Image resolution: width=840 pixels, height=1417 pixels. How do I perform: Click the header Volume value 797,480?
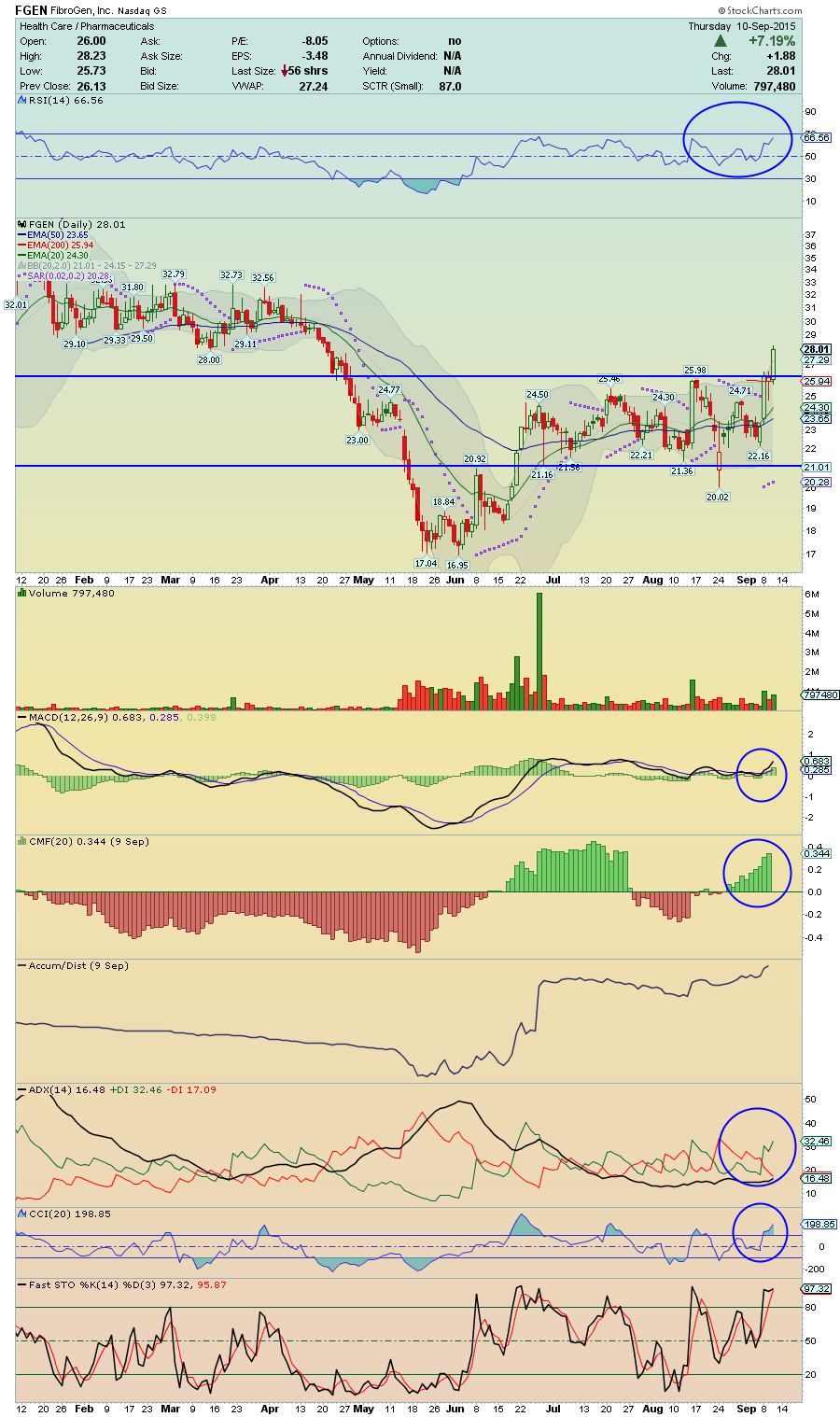point(774,86)
